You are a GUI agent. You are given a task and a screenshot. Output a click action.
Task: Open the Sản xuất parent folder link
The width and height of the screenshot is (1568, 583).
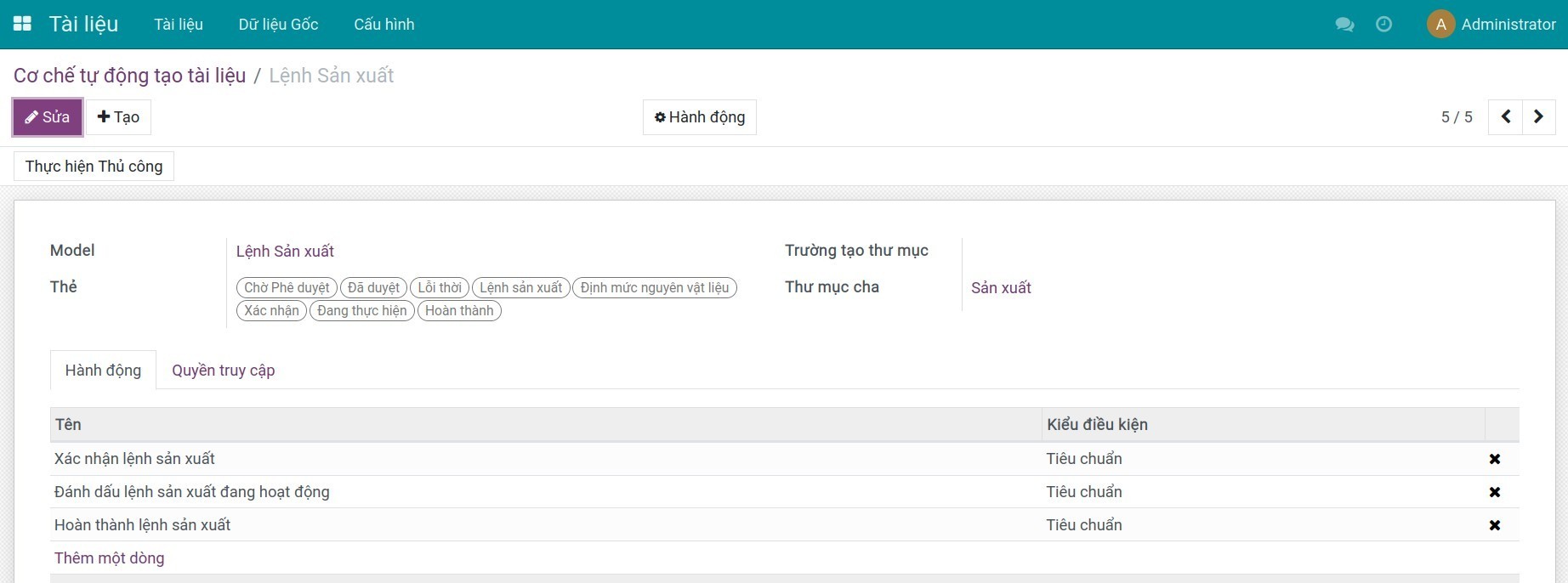1001,288
